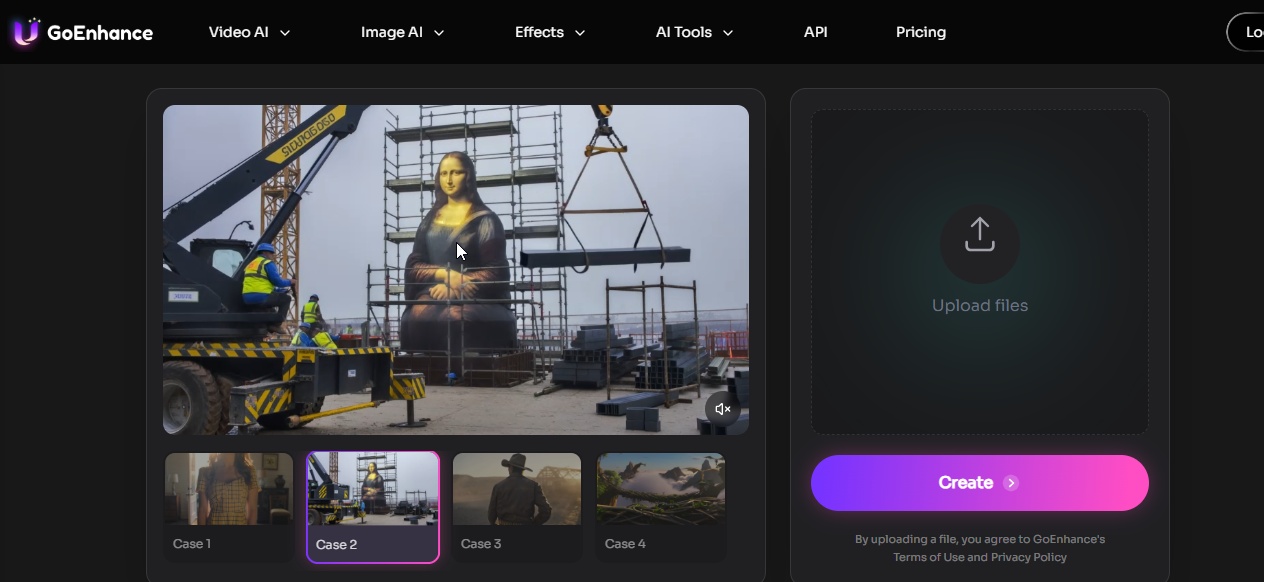Click the GoEnhance logo icon

(x=26, y=32)
